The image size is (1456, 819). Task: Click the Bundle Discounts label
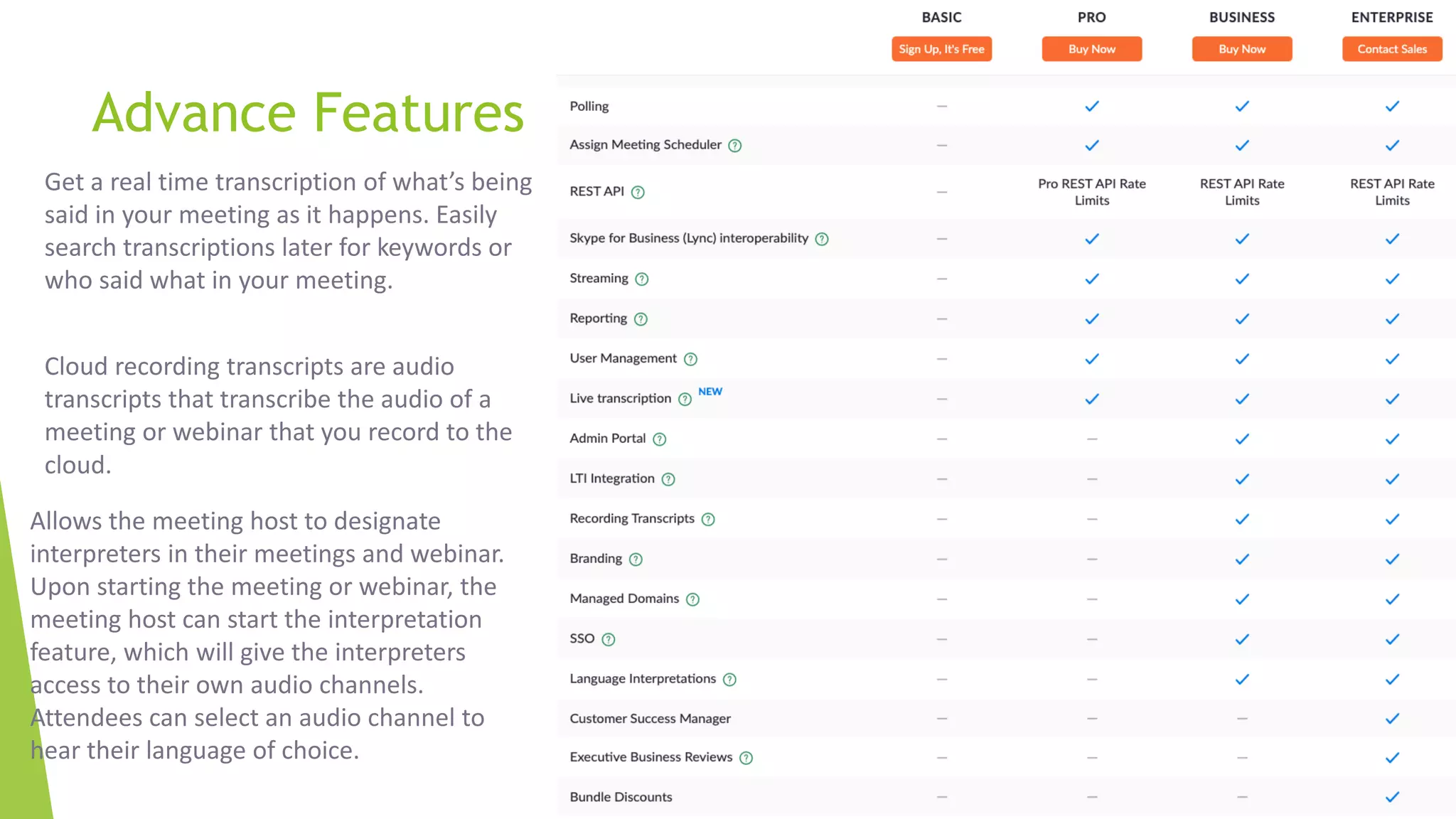pyautogui.click(x=621, y=797)
